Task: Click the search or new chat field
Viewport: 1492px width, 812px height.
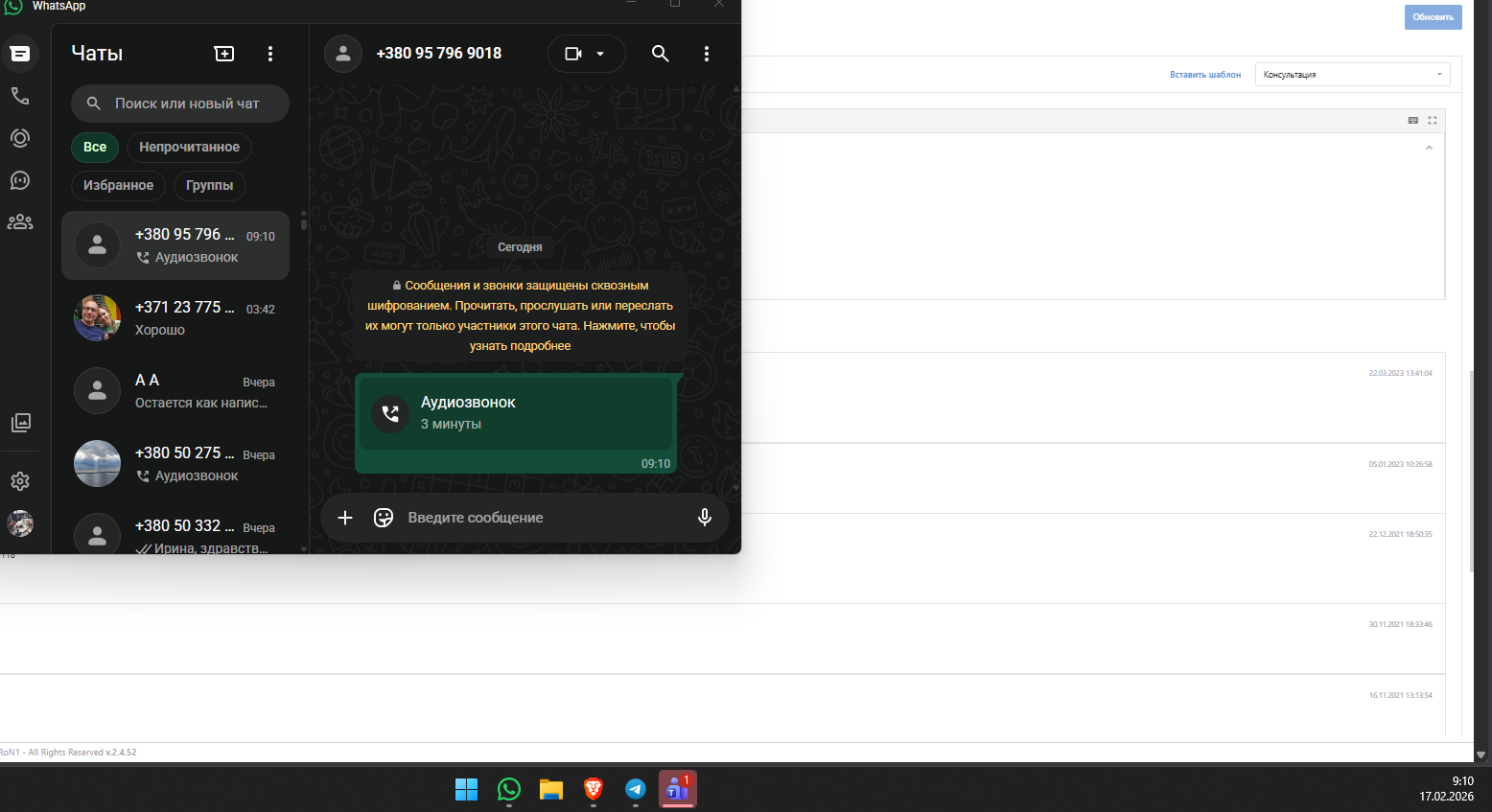Action: pyautogui.click(x=180, y=104)
